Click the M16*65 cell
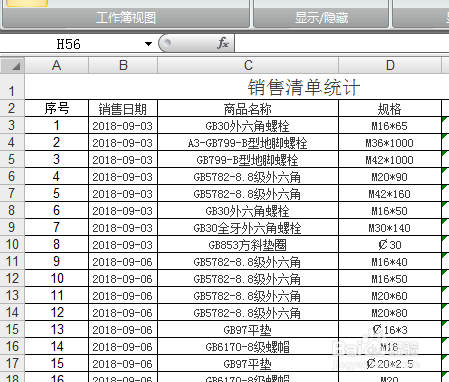This screenshot has width=449, height=382. [x=390, y=125]
